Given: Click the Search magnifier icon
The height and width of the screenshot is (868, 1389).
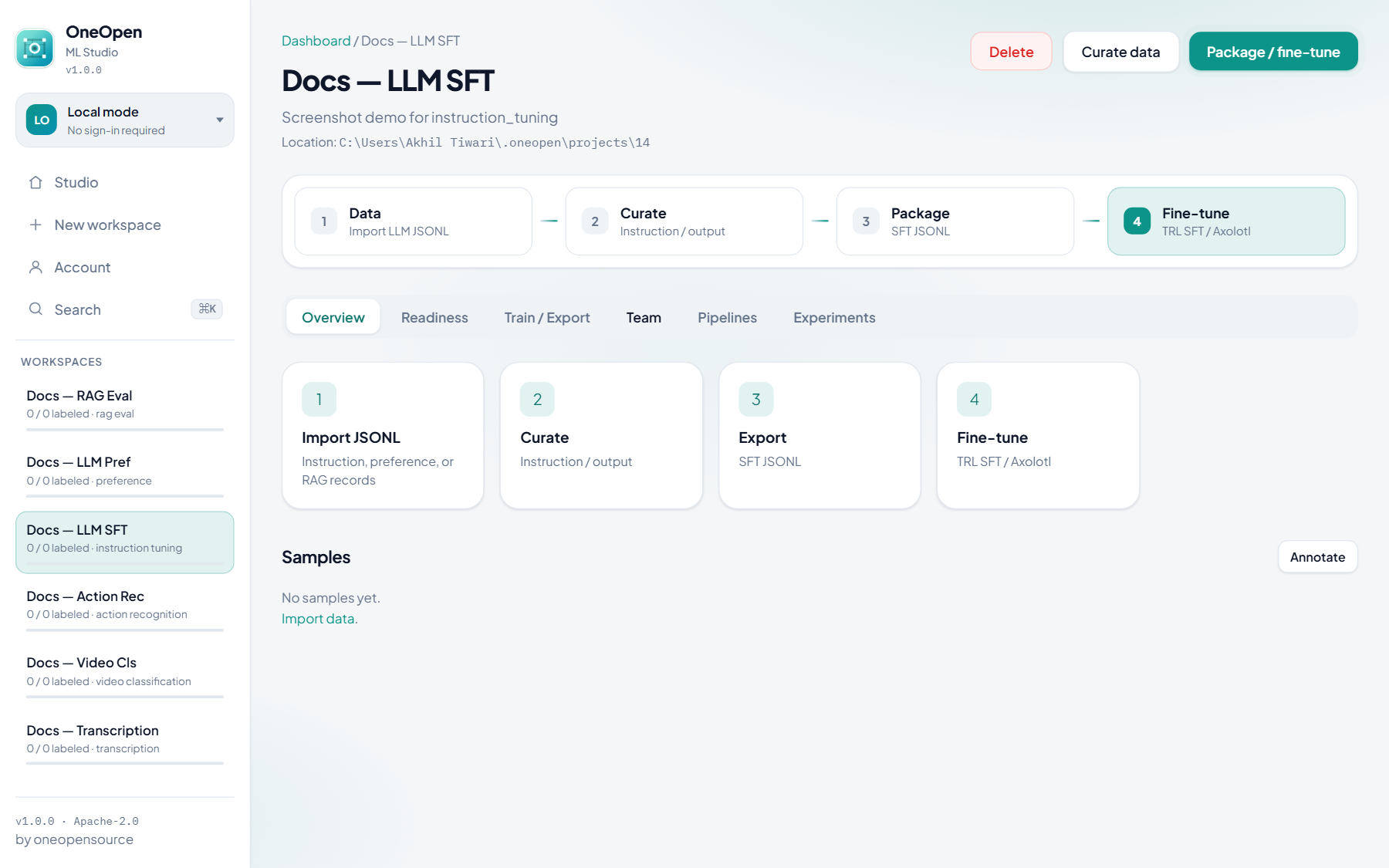Looking at the screenshot, I should [35, 309].
